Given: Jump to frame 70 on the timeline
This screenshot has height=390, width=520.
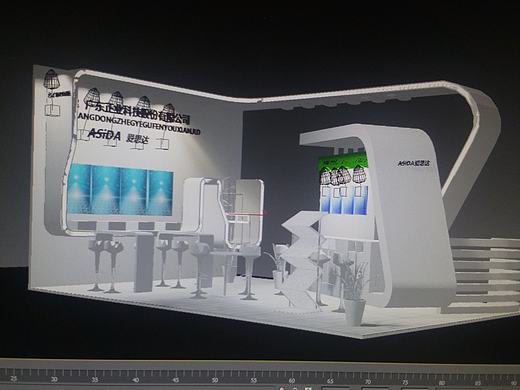Looking at the screenshot, I should coord(368,382).
